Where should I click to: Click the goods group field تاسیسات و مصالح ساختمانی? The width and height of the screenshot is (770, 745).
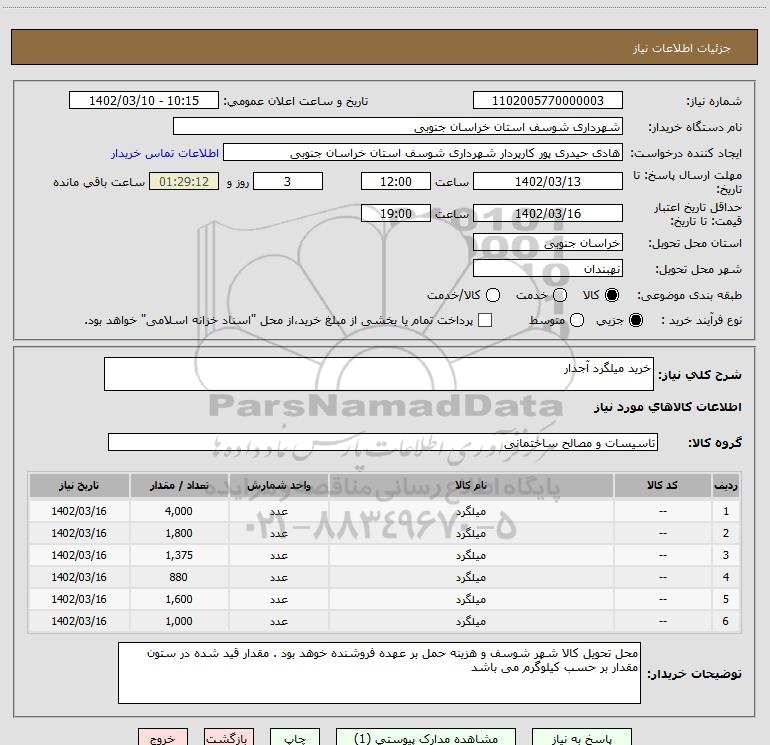coord(383,442)
